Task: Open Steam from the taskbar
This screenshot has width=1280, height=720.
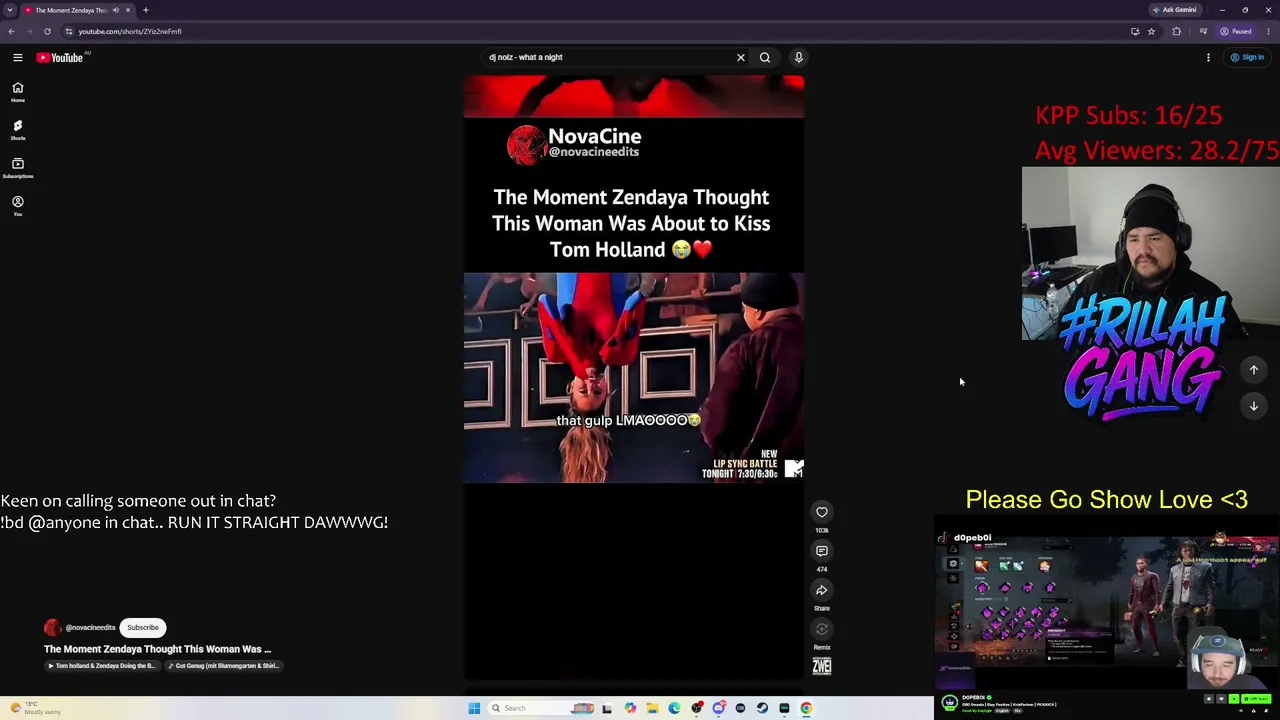Action: [x=762, y=708]
